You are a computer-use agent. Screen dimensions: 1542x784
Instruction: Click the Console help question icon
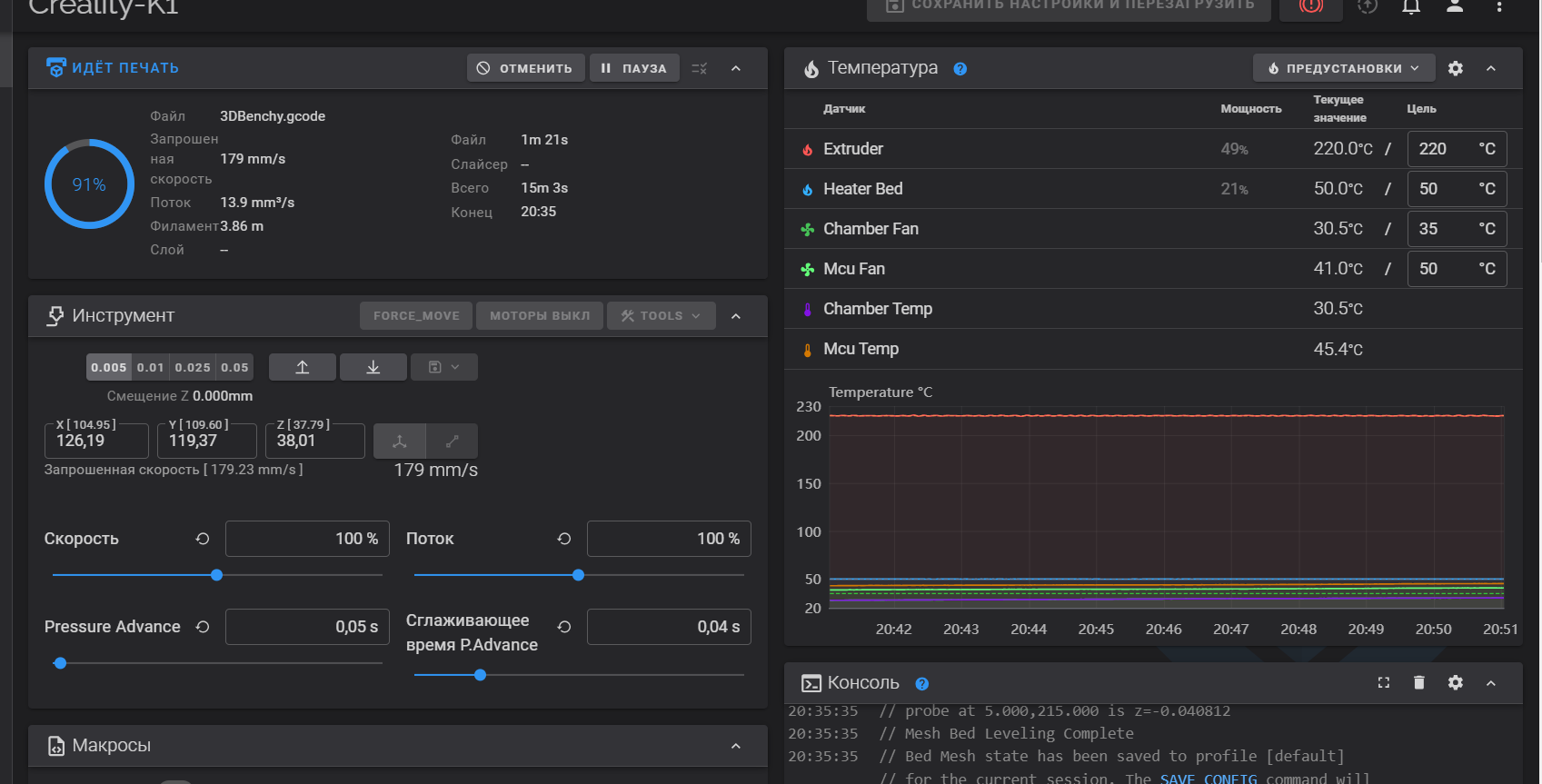pyautogui.click(x=922, y=683)
